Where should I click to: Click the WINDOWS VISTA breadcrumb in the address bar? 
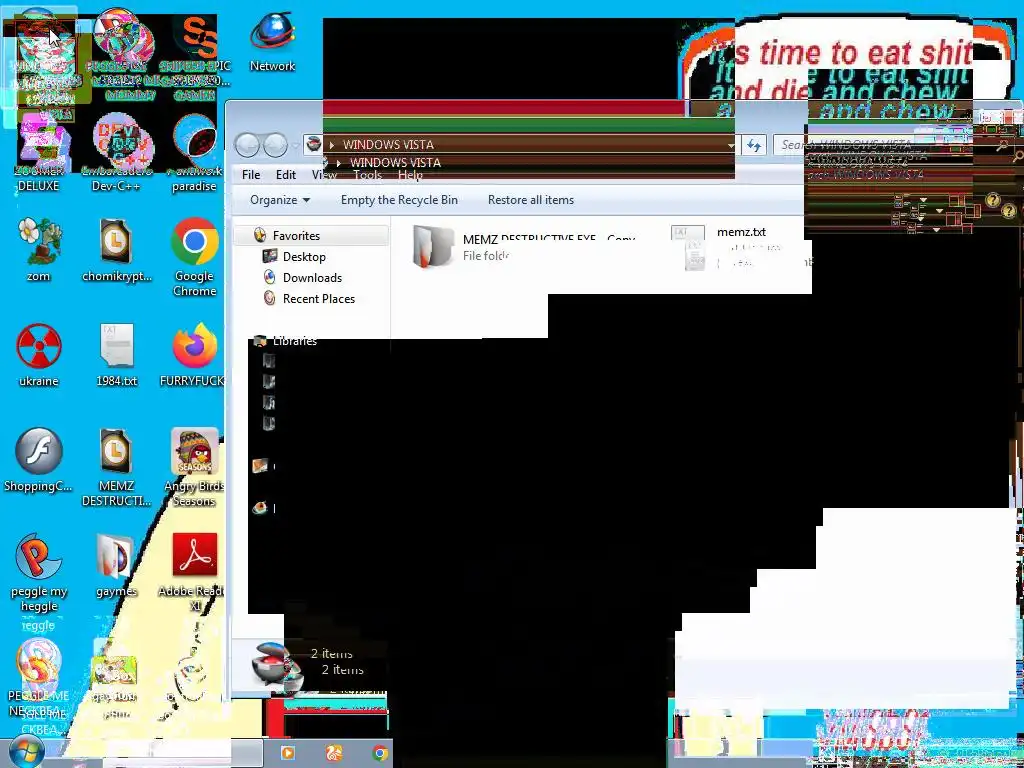(x=388, y=145)
